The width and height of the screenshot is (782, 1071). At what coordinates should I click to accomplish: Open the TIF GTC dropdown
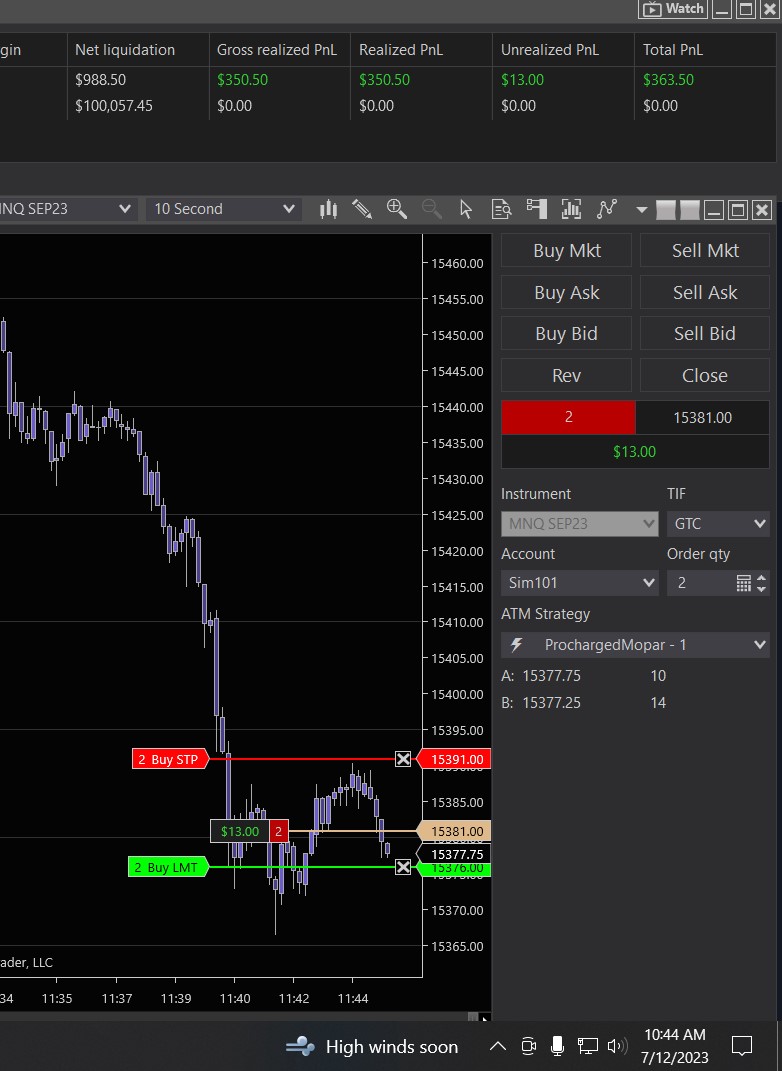(x=718, y=524)
